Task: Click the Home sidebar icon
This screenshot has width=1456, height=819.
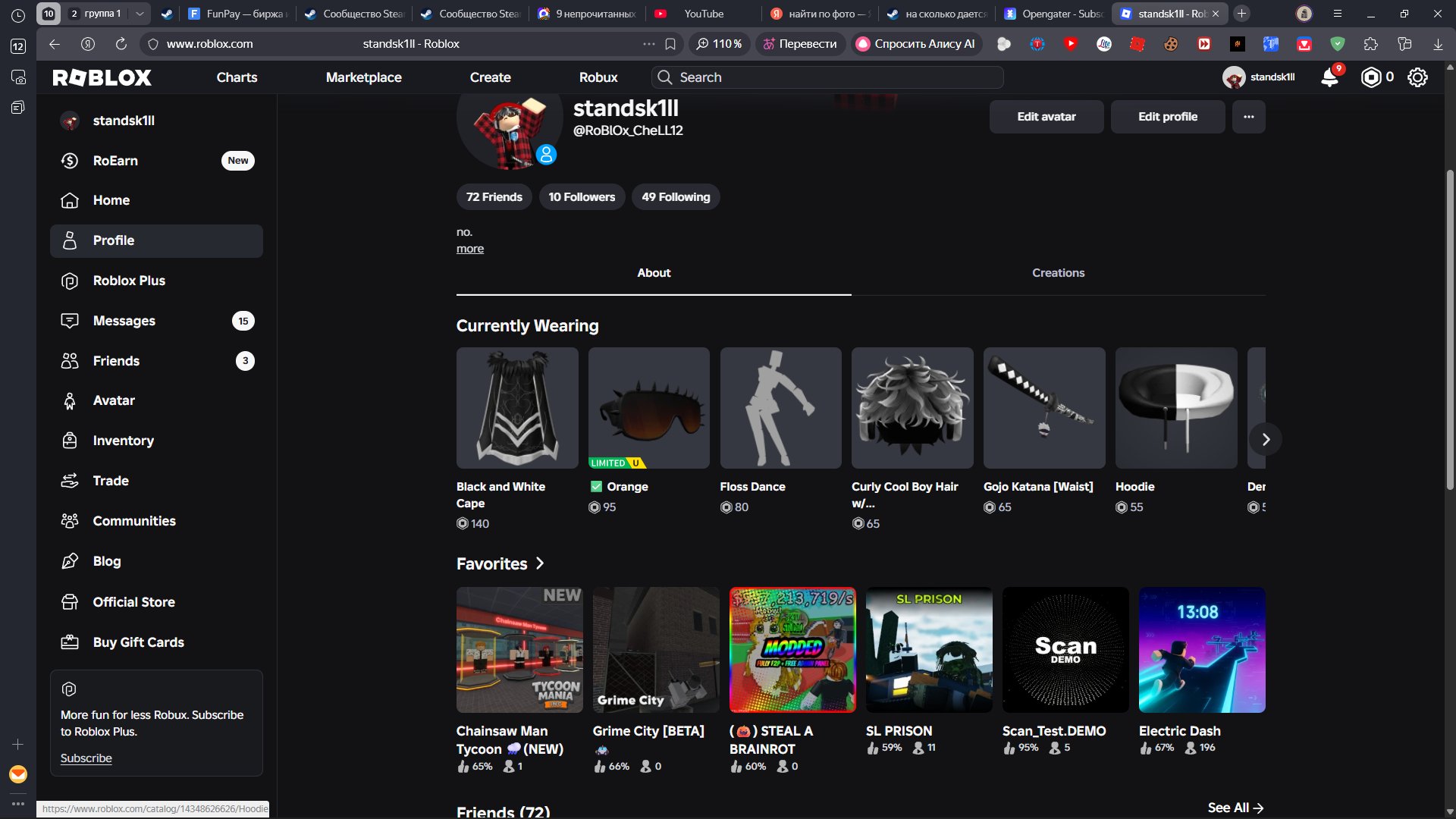Action: coord(70,200)
